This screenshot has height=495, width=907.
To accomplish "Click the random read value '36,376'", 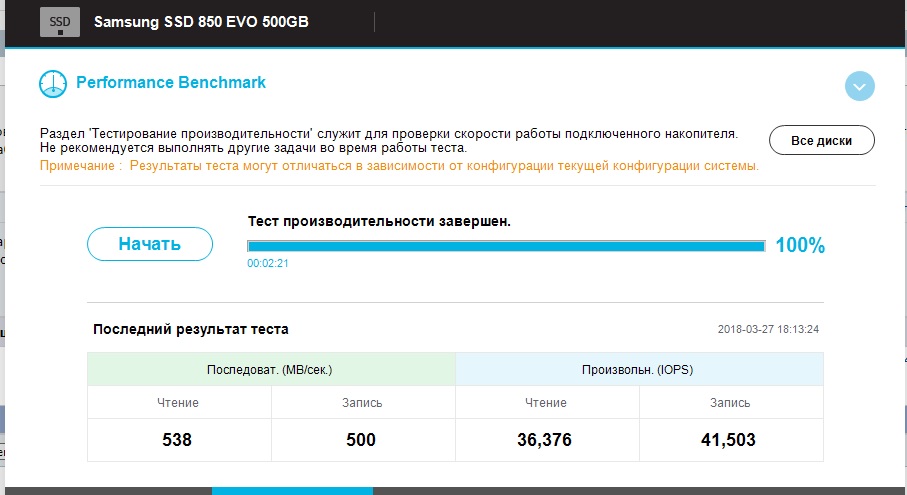I will coord(544,440).
